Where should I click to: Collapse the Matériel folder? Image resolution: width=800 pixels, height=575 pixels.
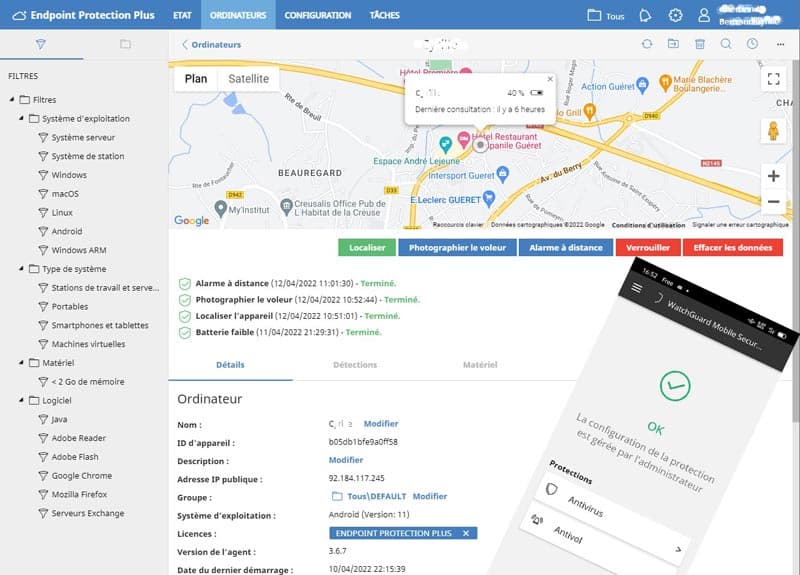tap(21, 363)
